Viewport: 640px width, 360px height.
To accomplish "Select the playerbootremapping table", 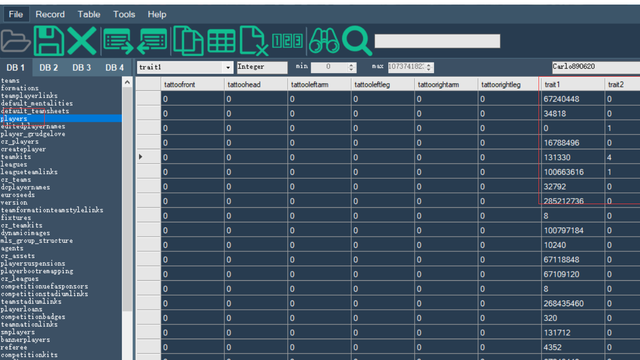I will [x=37, y=271].
